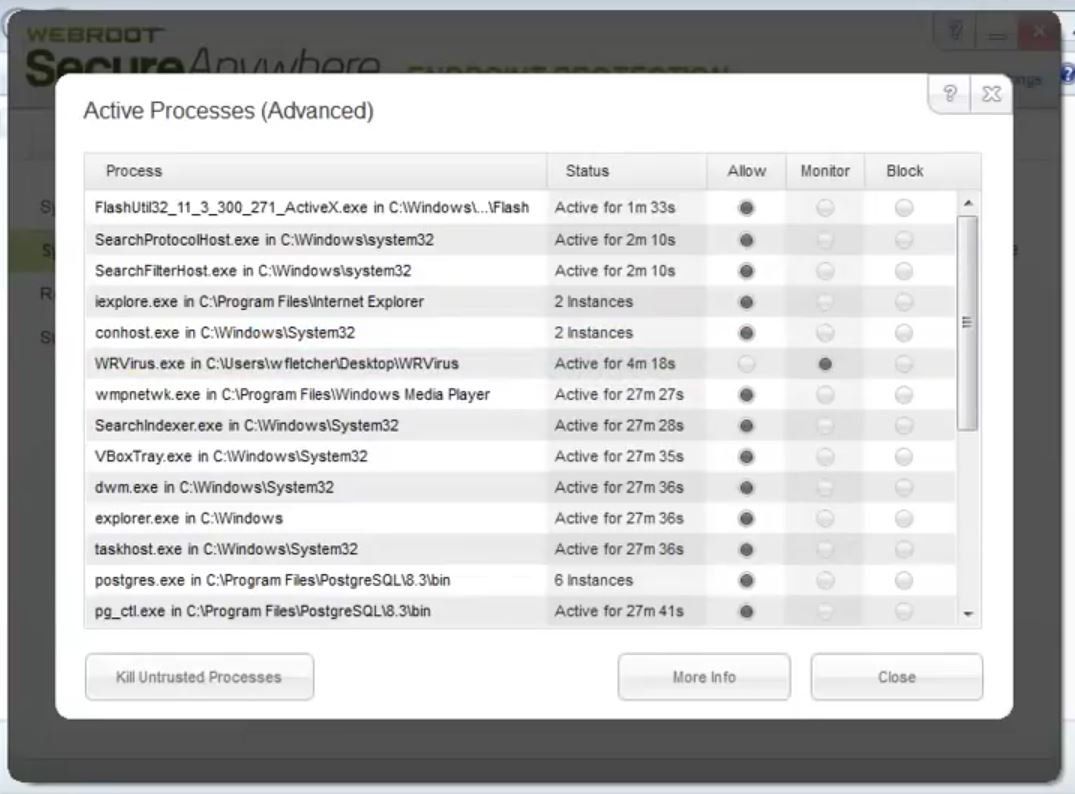Viewport: 1075px width, 794px height.
Task: Monitor conhost.exe process
Action: tap(825, 333)
